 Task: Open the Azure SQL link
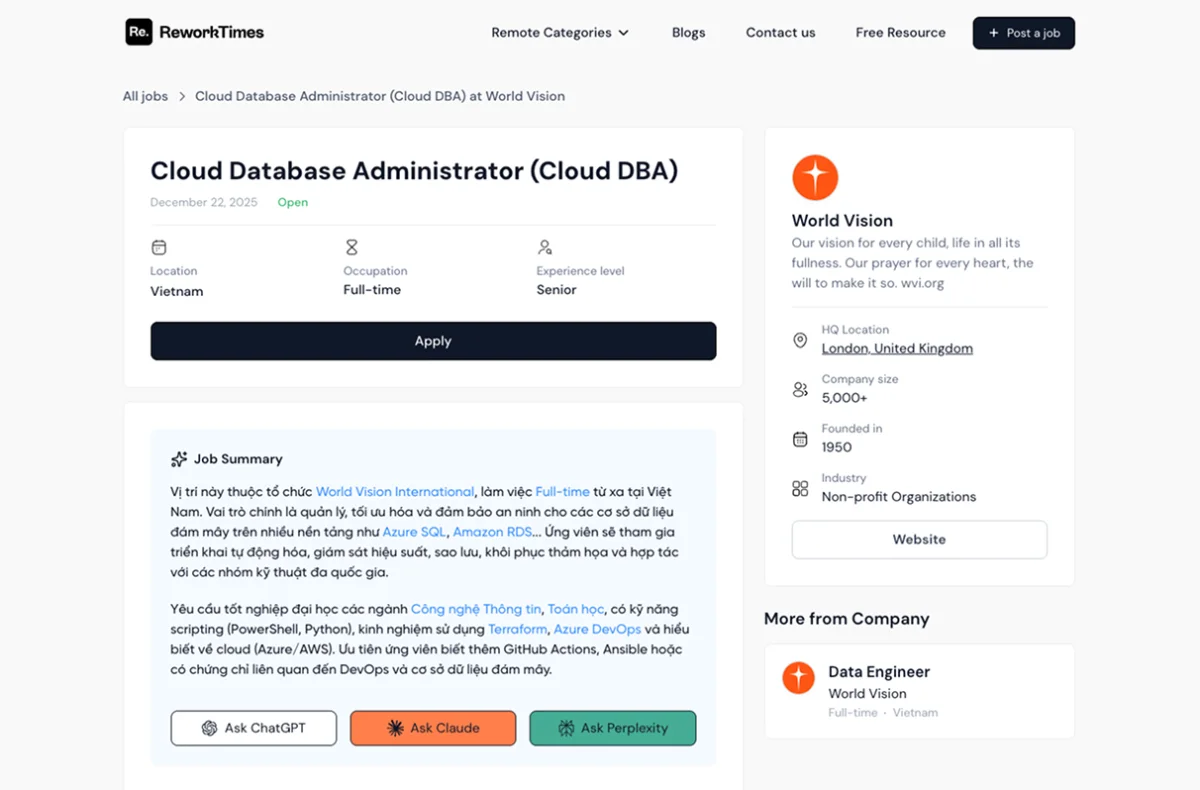coord(414,532)
